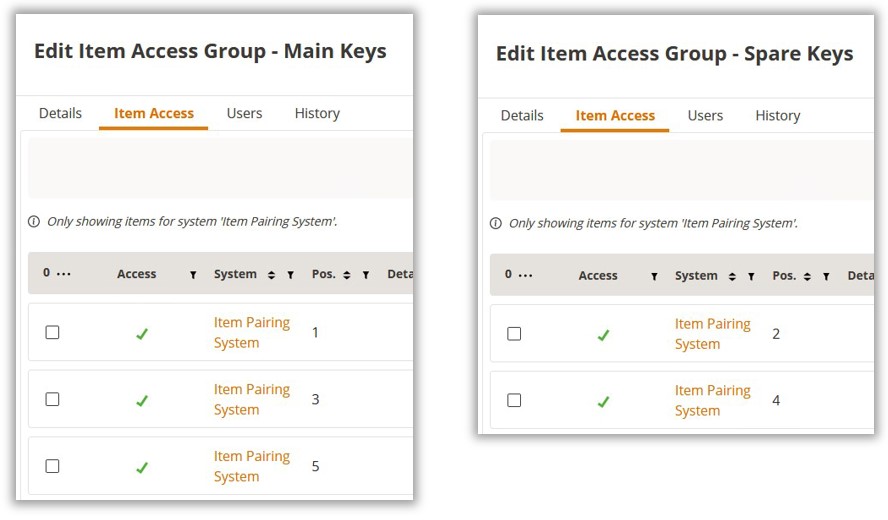Toggle green access checkmark for position 3

(142, 401)
